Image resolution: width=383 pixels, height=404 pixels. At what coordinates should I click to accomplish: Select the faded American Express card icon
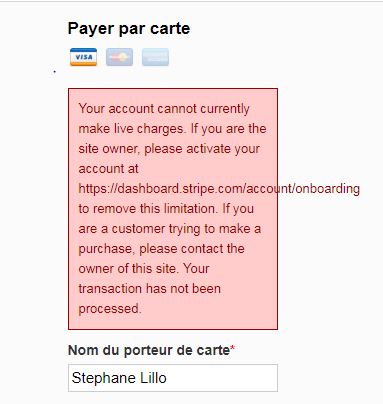click(155, 57)
